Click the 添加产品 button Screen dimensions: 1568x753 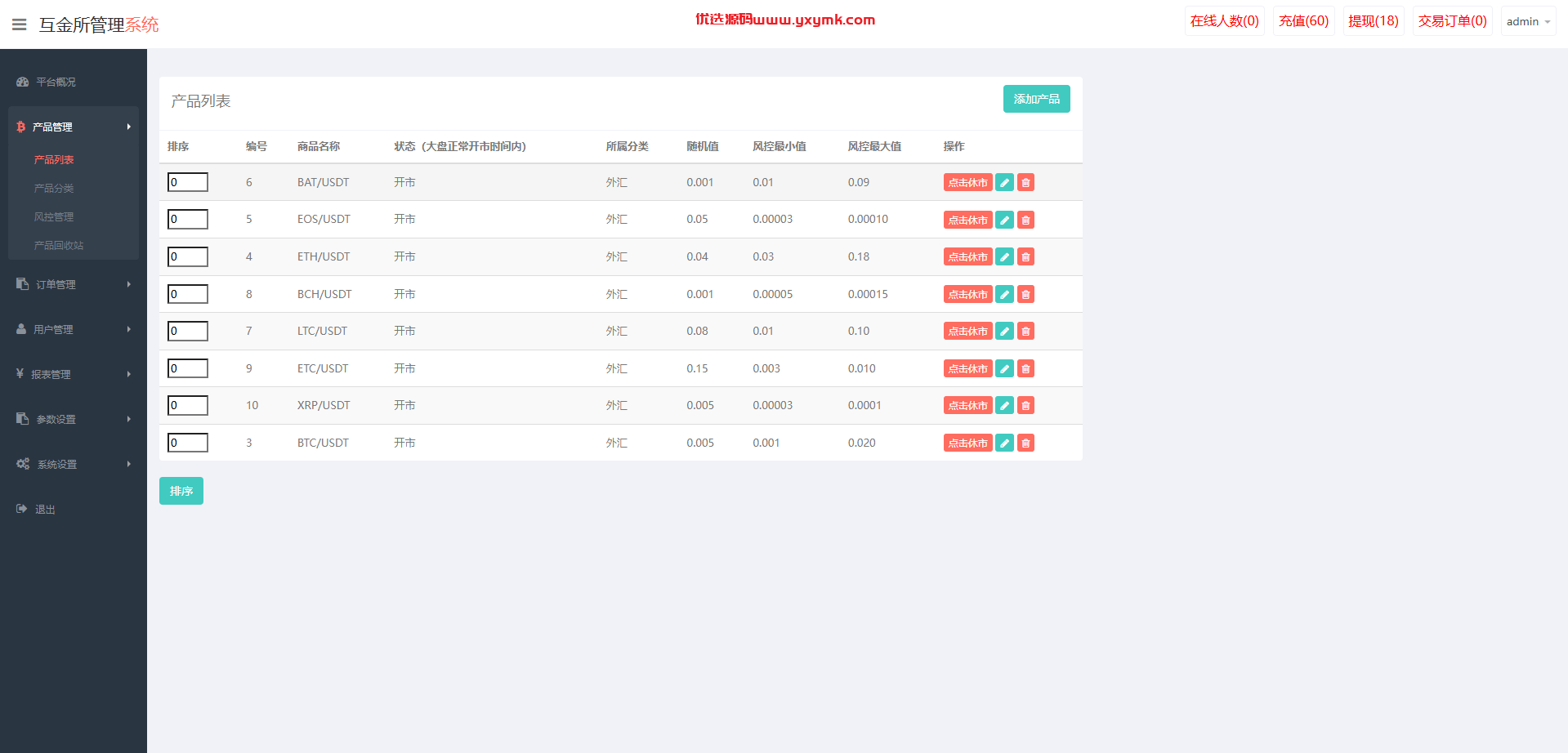(x=1036, y=99)
